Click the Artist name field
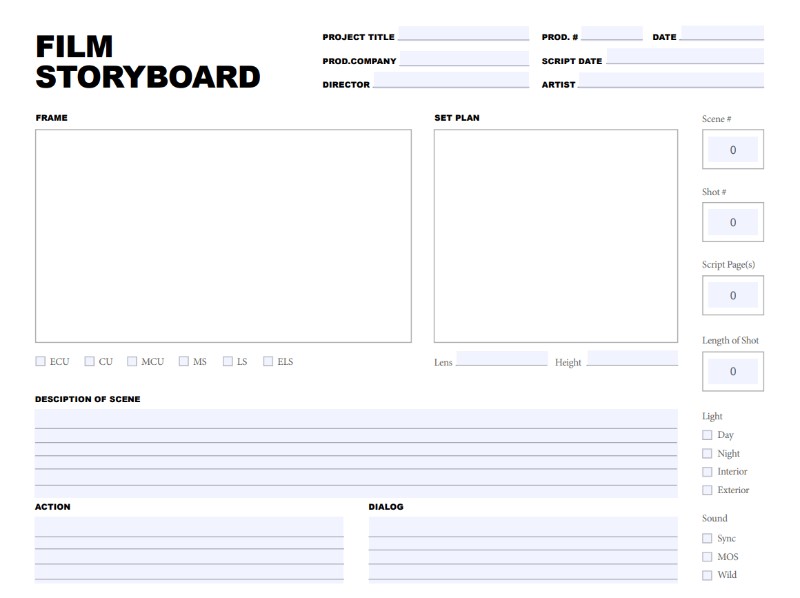Screen dimensions: 800x598 click(671, 80)
